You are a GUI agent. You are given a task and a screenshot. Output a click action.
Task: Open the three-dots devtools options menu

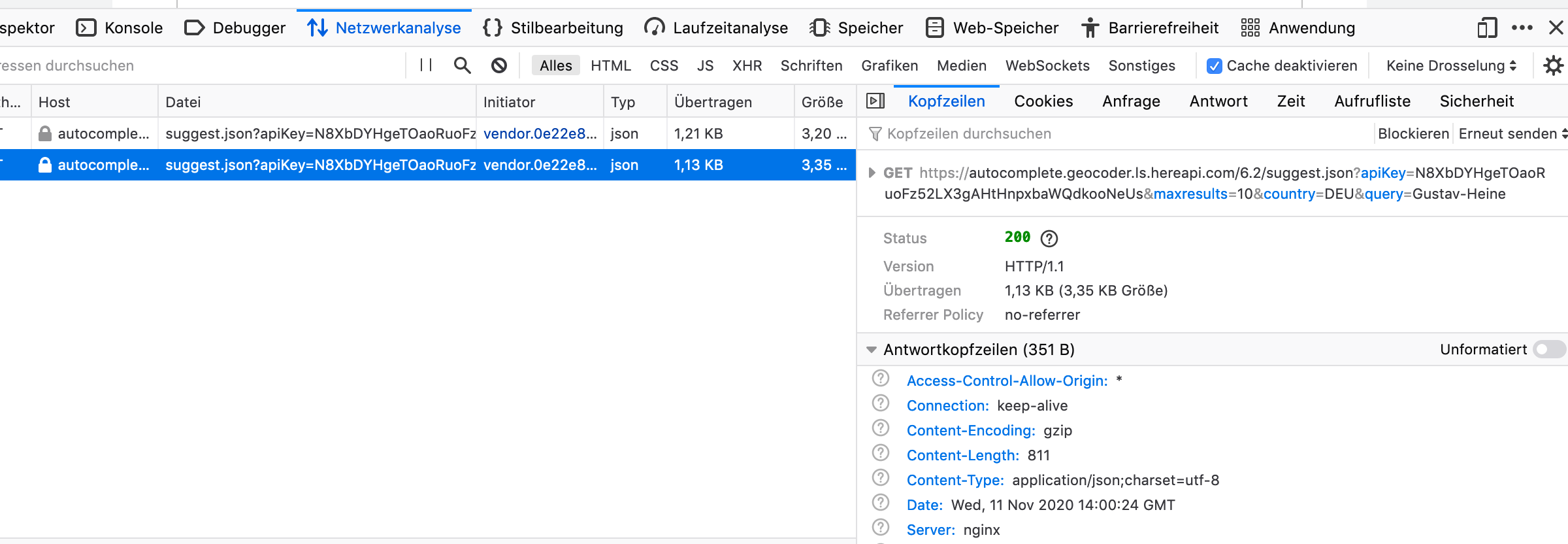[1522, 28]
